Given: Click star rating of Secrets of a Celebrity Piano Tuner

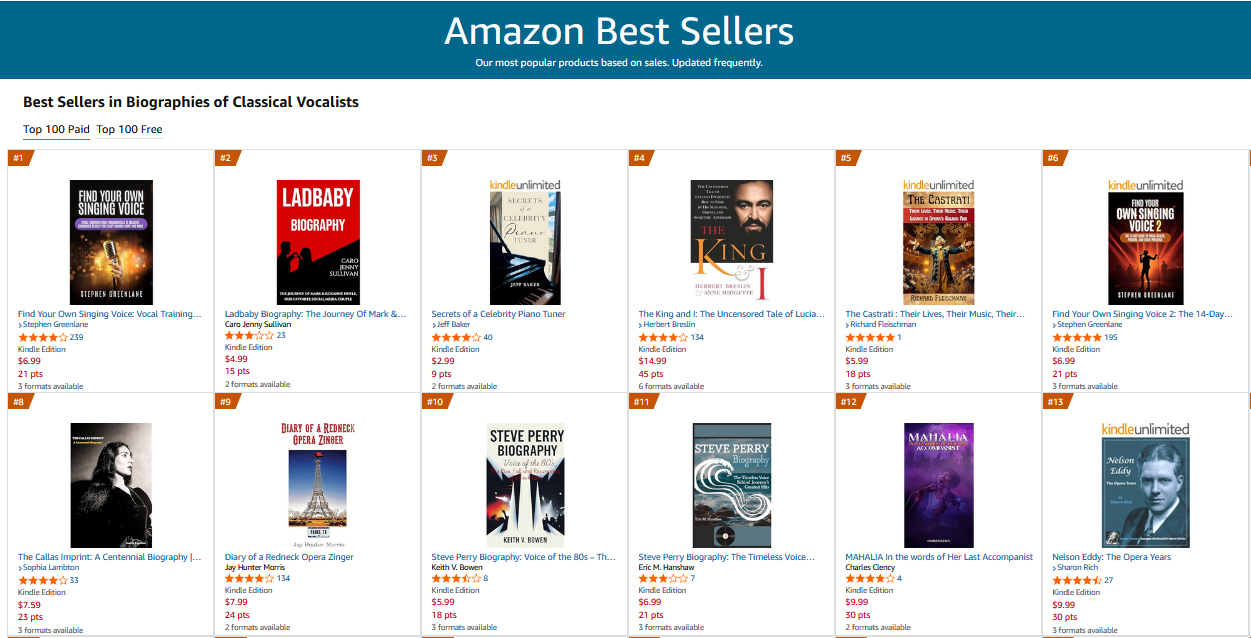Looking at the screenshot, I should pyautogui.click(x=455, y=338).
